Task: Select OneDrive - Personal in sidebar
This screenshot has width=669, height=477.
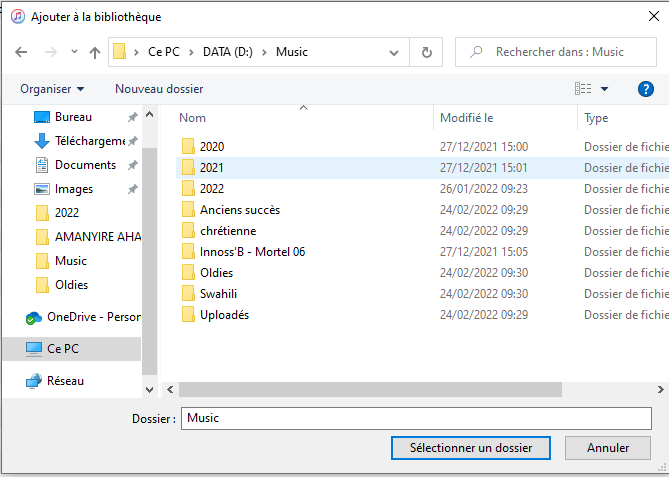Action: click(x=83, y=317)
